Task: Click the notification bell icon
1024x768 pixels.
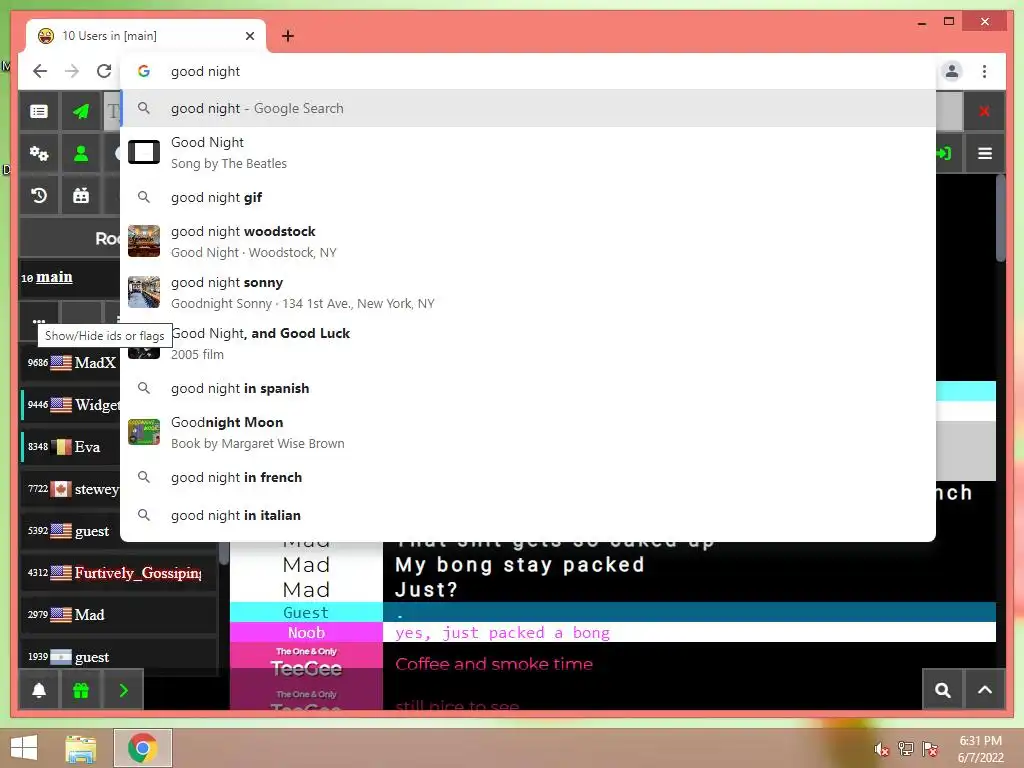Action: tap(39, 690)
